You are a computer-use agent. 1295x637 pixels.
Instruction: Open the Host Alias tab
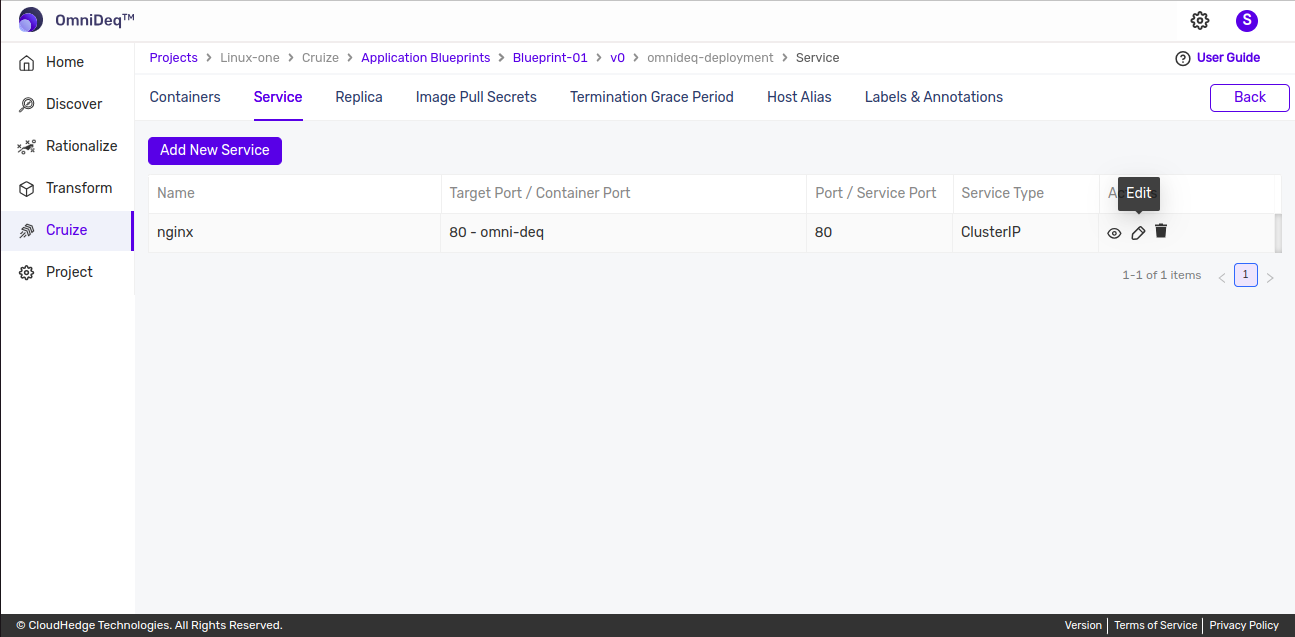pyautogui.click(x=799, y=97)
